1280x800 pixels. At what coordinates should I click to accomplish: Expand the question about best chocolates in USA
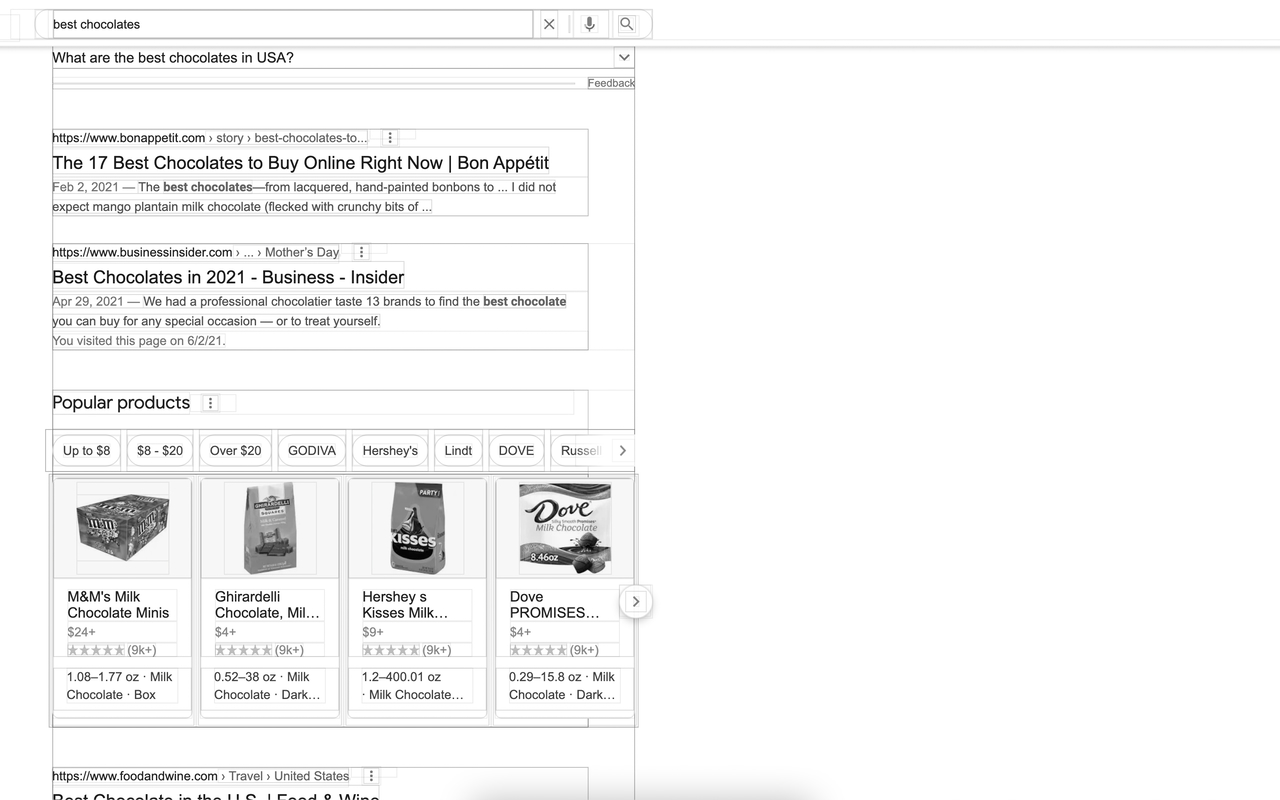pyautogui.click(x=624, y=57)
